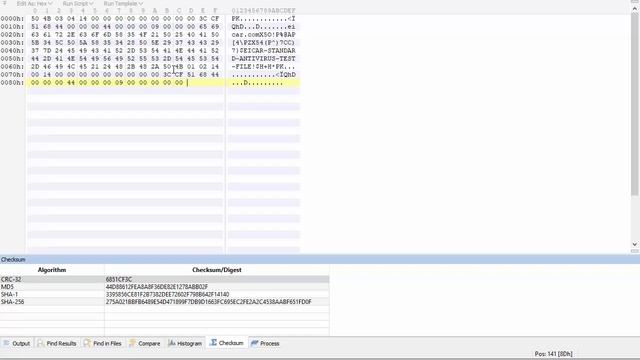Click the scroll up arrow of hex view
The image size is (640, 360).
point(635,9)
